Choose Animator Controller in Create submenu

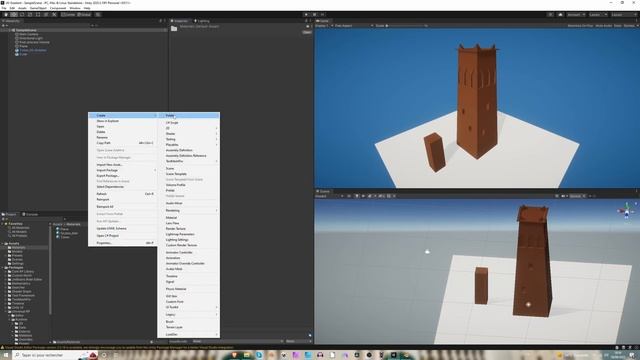click(189, 252)
